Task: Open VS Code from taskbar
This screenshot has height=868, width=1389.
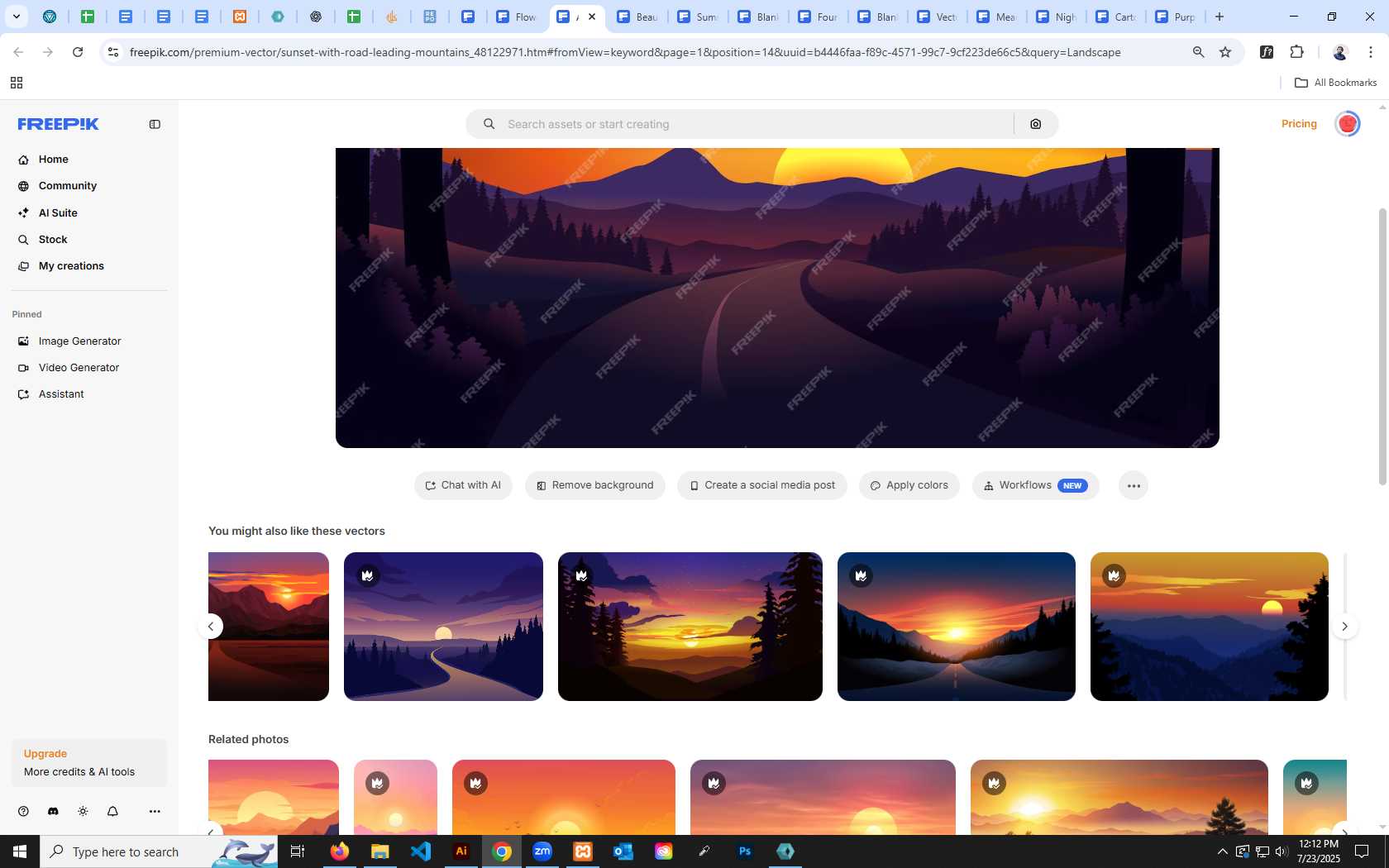Action: click(421, 851)
